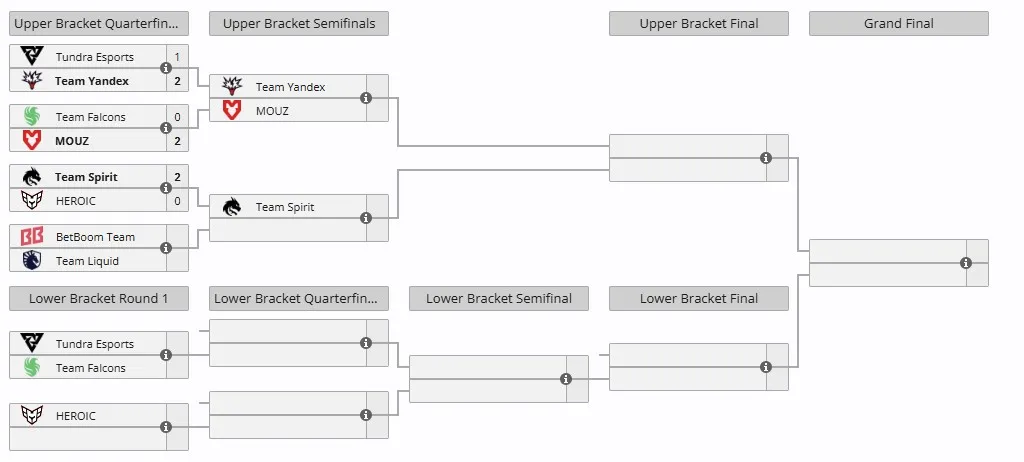This screenshot has height=462, width=1024.
Task: Open info for lower bracket Tundra vs Falcons match
Action: [166, 355]
